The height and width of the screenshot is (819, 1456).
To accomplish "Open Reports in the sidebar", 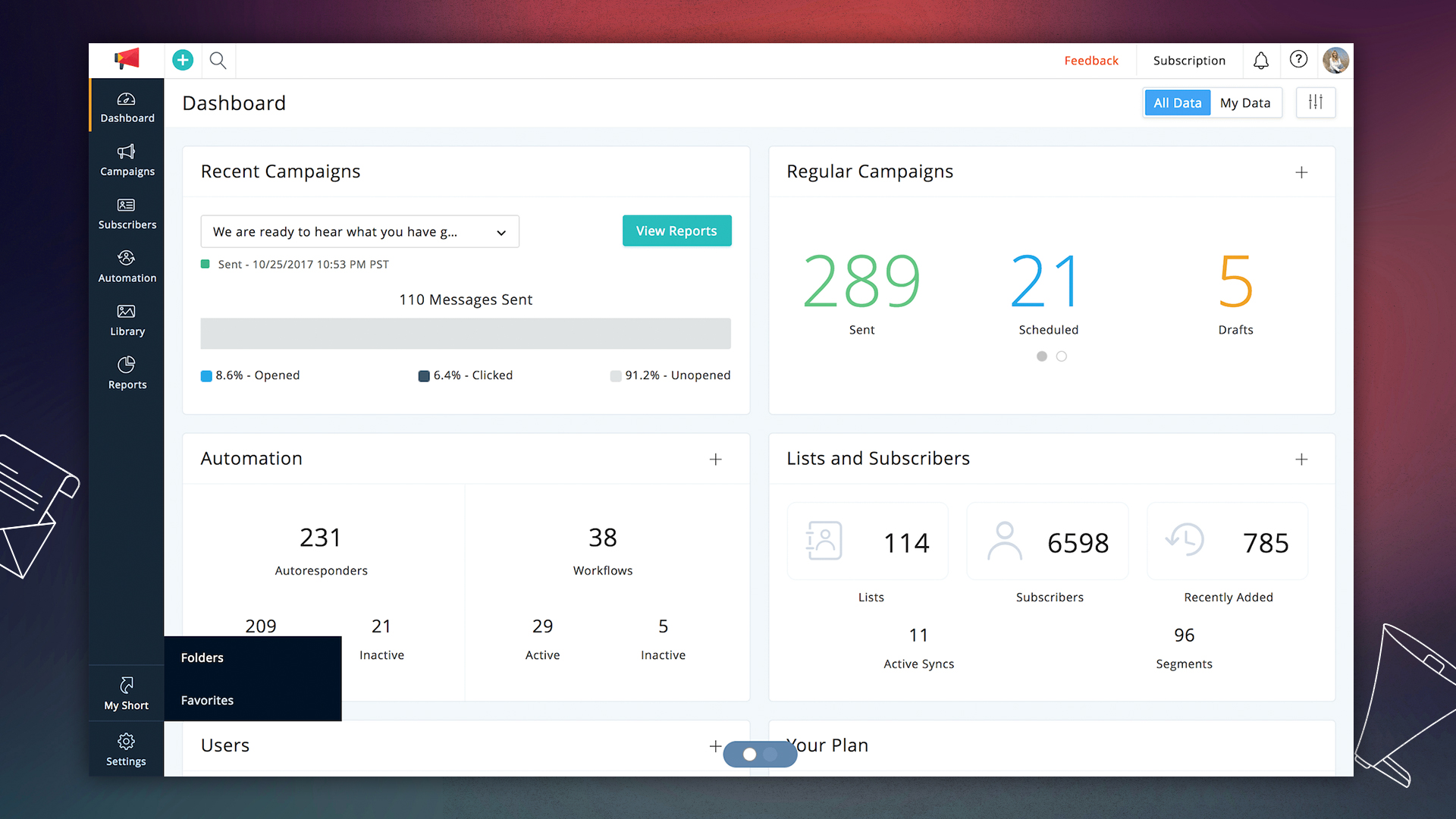I will 127,373.
